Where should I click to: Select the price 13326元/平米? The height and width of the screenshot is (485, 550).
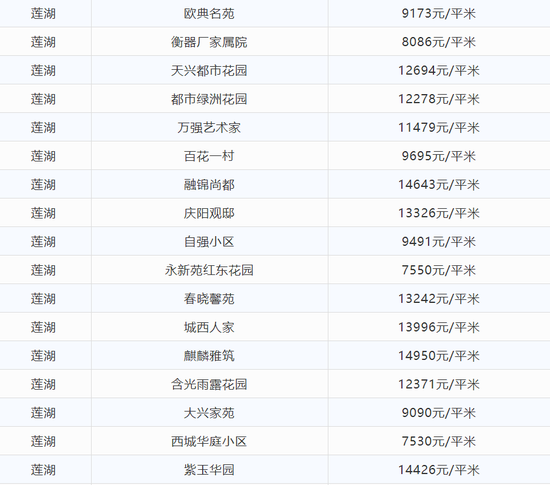(439, 213)
